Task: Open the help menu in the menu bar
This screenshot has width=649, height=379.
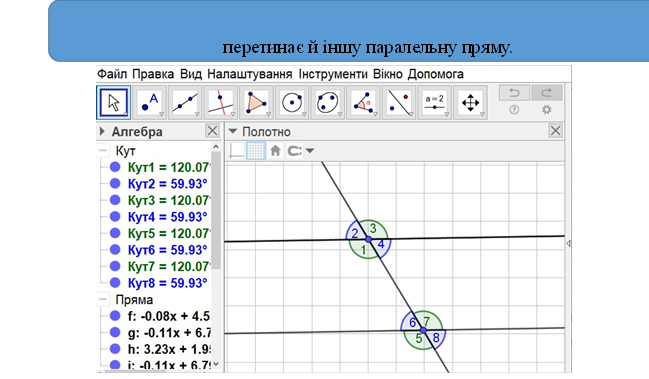Action: [435, 74]
